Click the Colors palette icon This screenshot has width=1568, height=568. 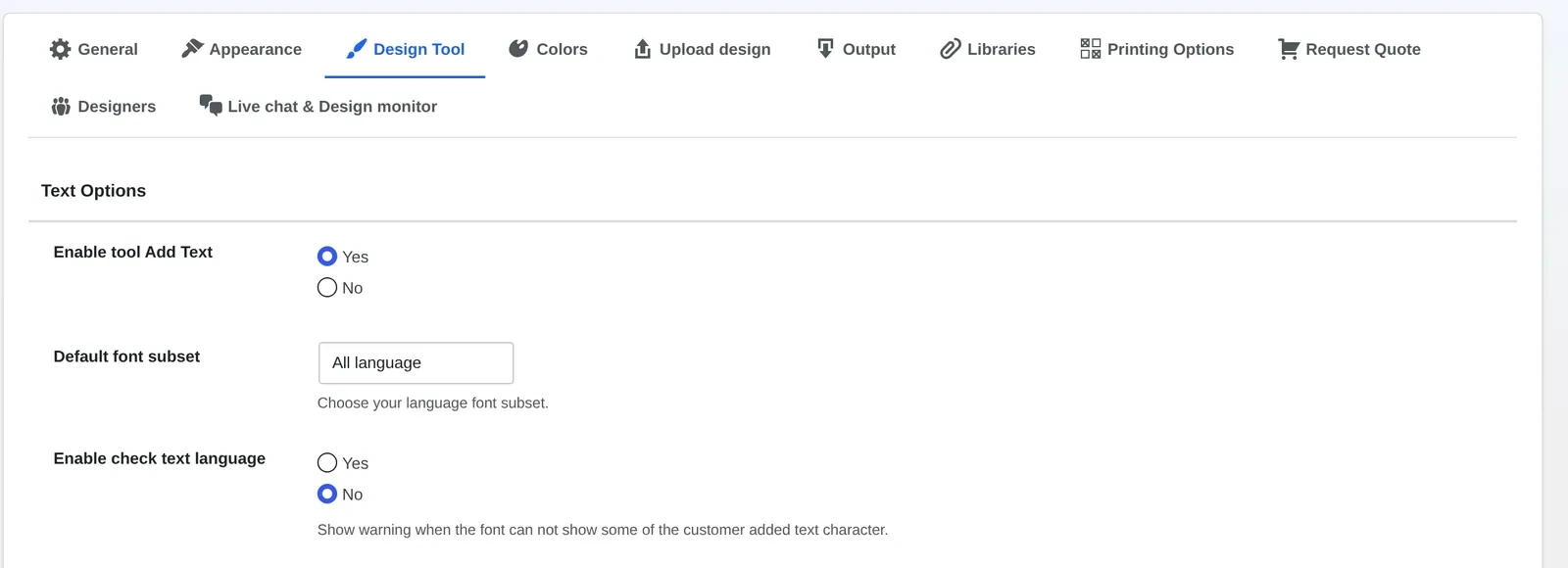coord(518,49)
